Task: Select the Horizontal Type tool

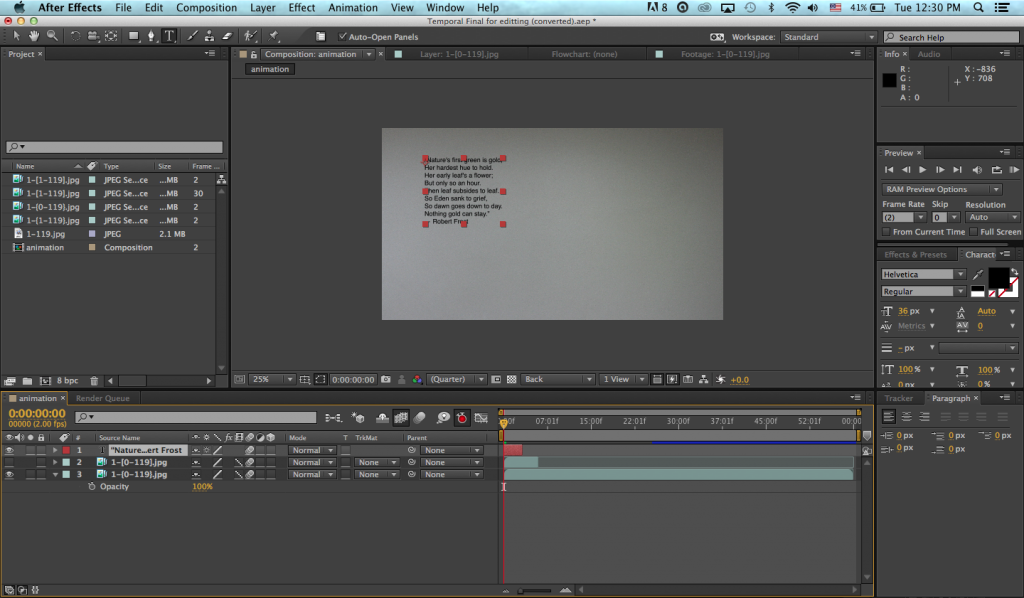Action: click(x=170, y=36)
